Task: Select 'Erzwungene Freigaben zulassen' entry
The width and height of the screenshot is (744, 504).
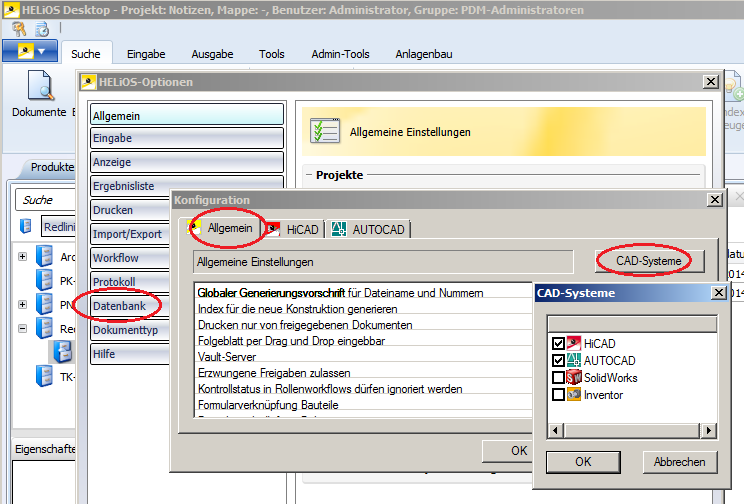Action: pyautogui.click(x=363, y=373)
